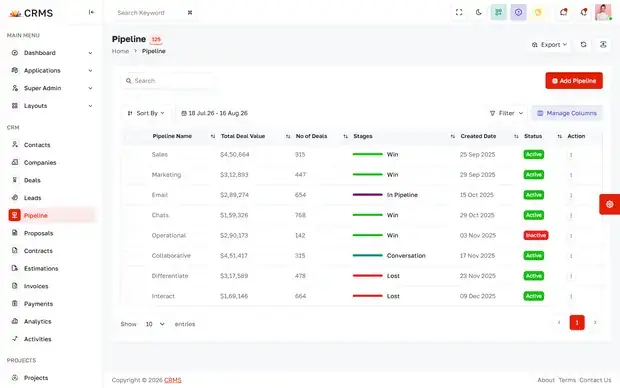Go to pagination page 1

(577, 323)
